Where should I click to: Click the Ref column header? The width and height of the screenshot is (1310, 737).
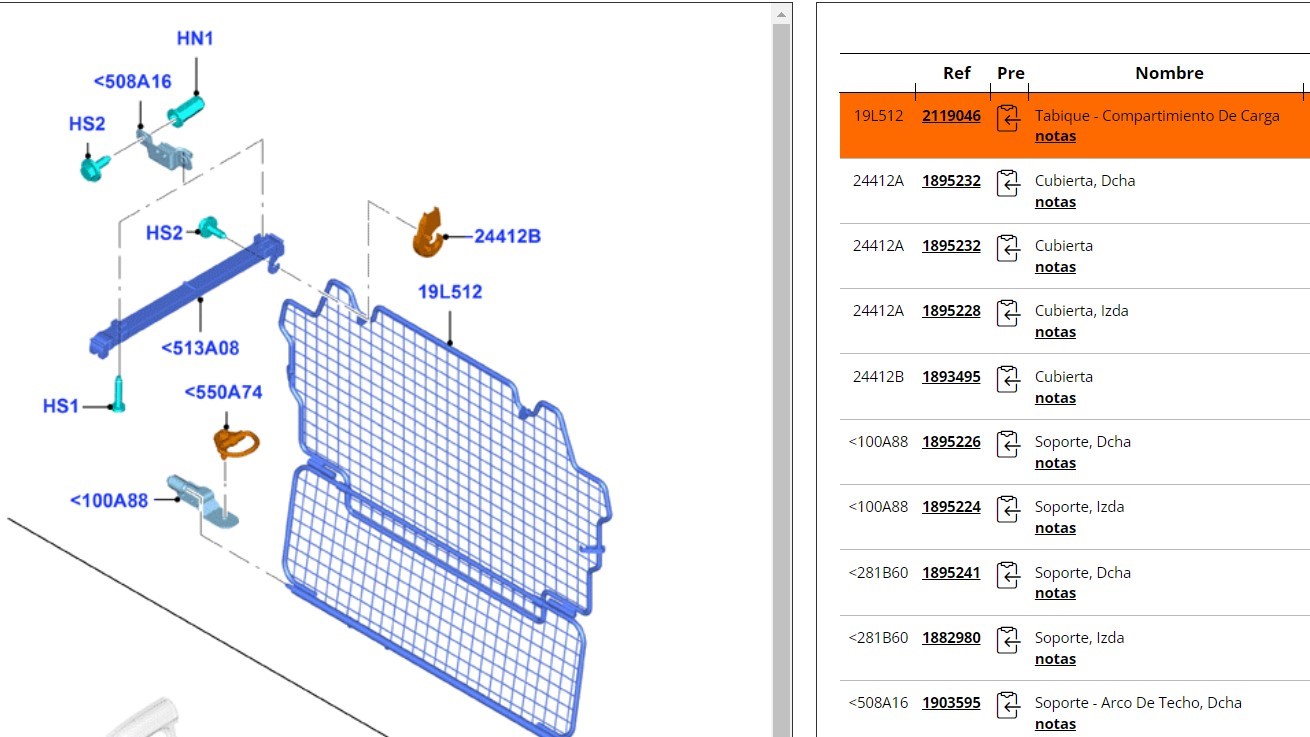(956, 73)
